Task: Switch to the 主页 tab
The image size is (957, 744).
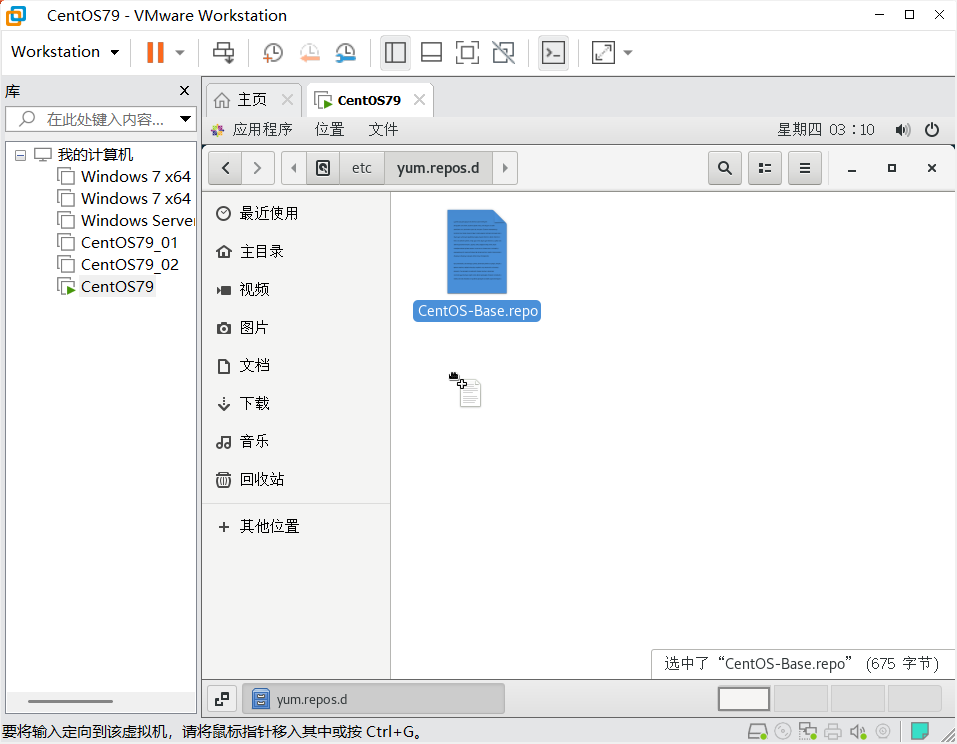Action: 252,99
